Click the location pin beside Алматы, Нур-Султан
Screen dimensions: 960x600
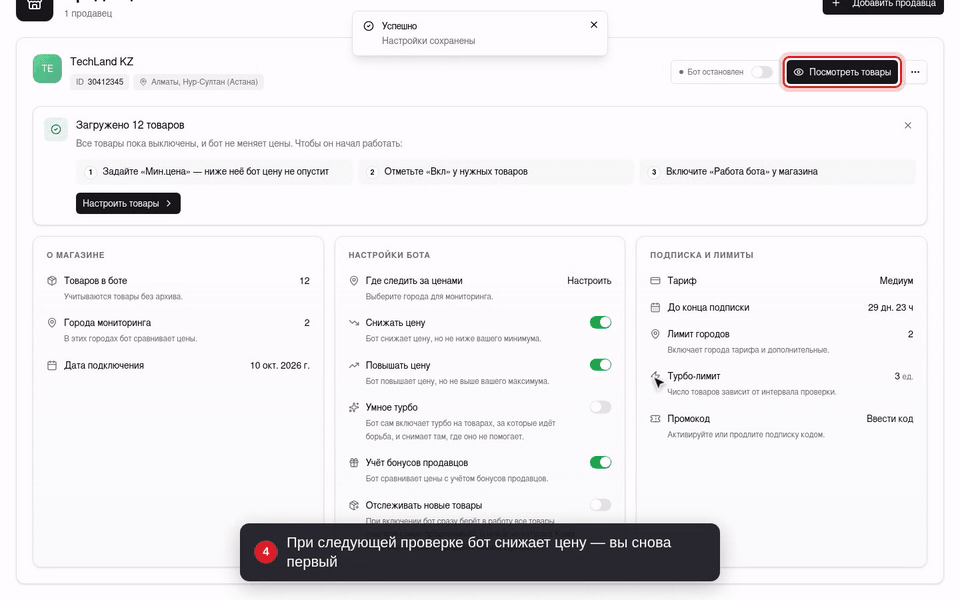click(x=143, y=82)
